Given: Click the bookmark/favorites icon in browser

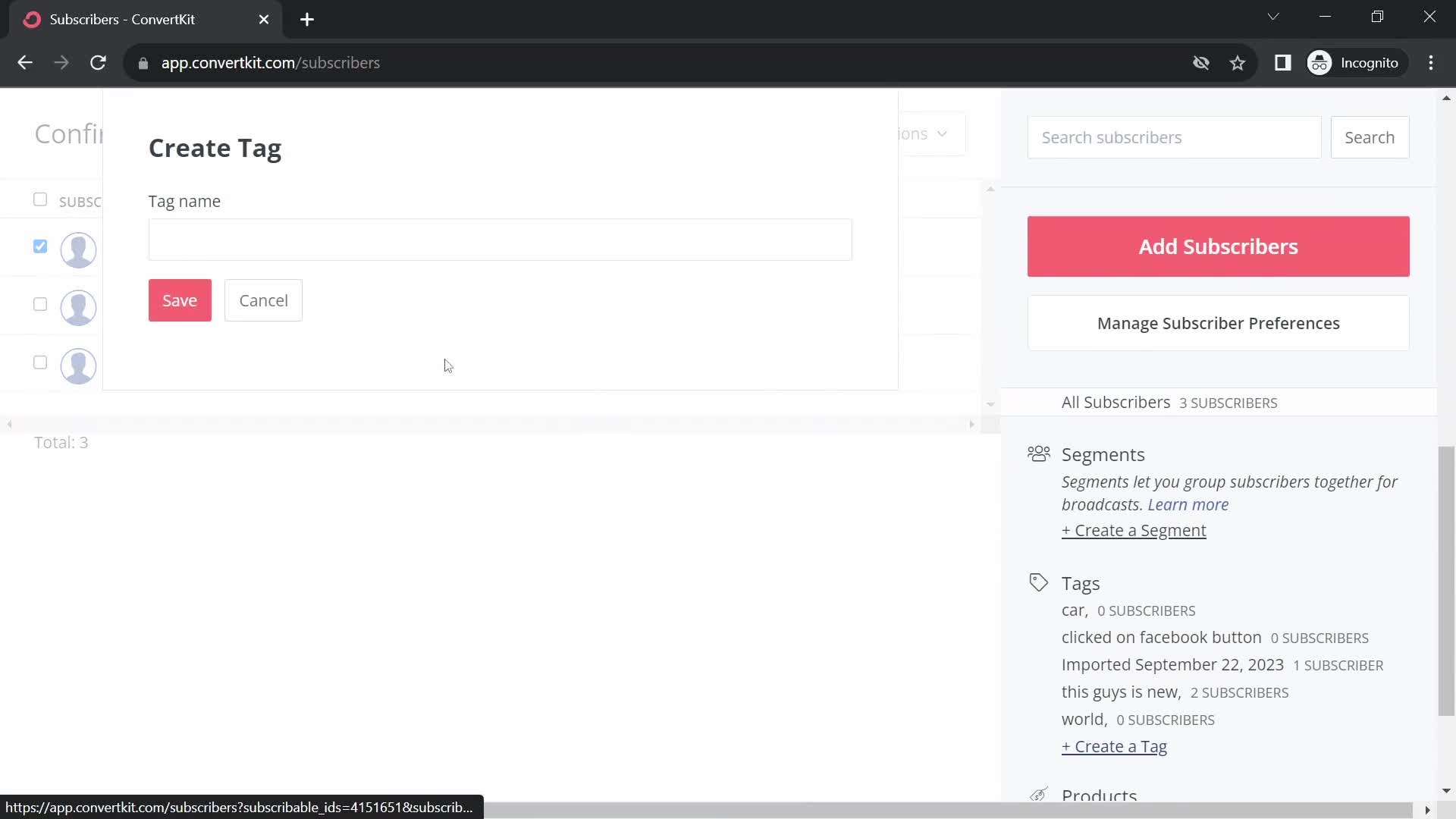Looking at the screenshot, I should pyautogui.click(x=1237, y=63).
